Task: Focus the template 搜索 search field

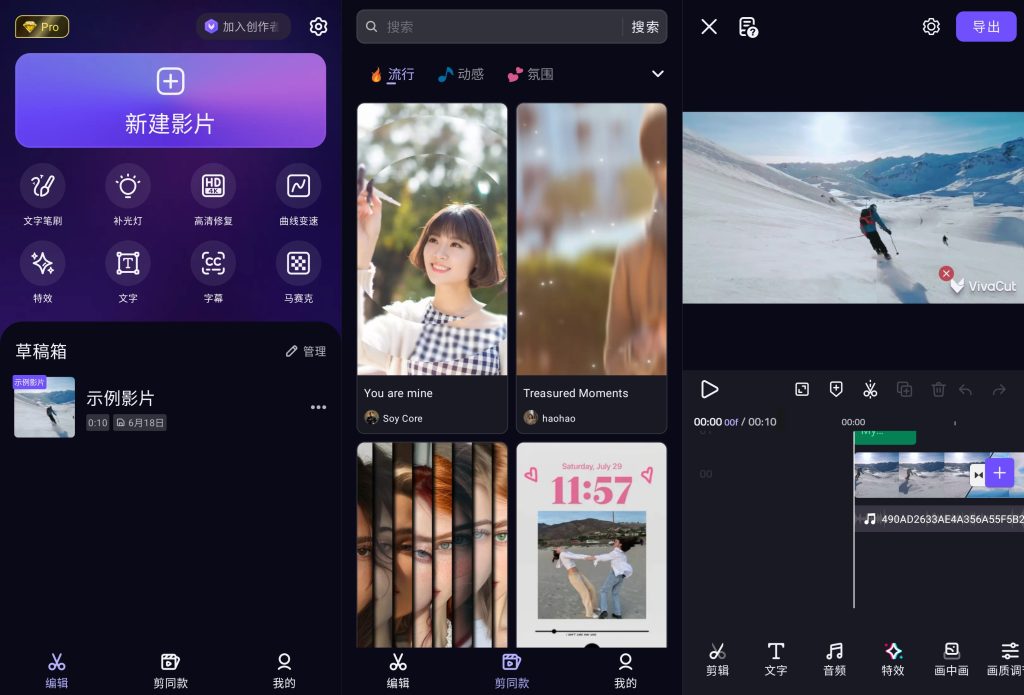Action: click(490, 27)
